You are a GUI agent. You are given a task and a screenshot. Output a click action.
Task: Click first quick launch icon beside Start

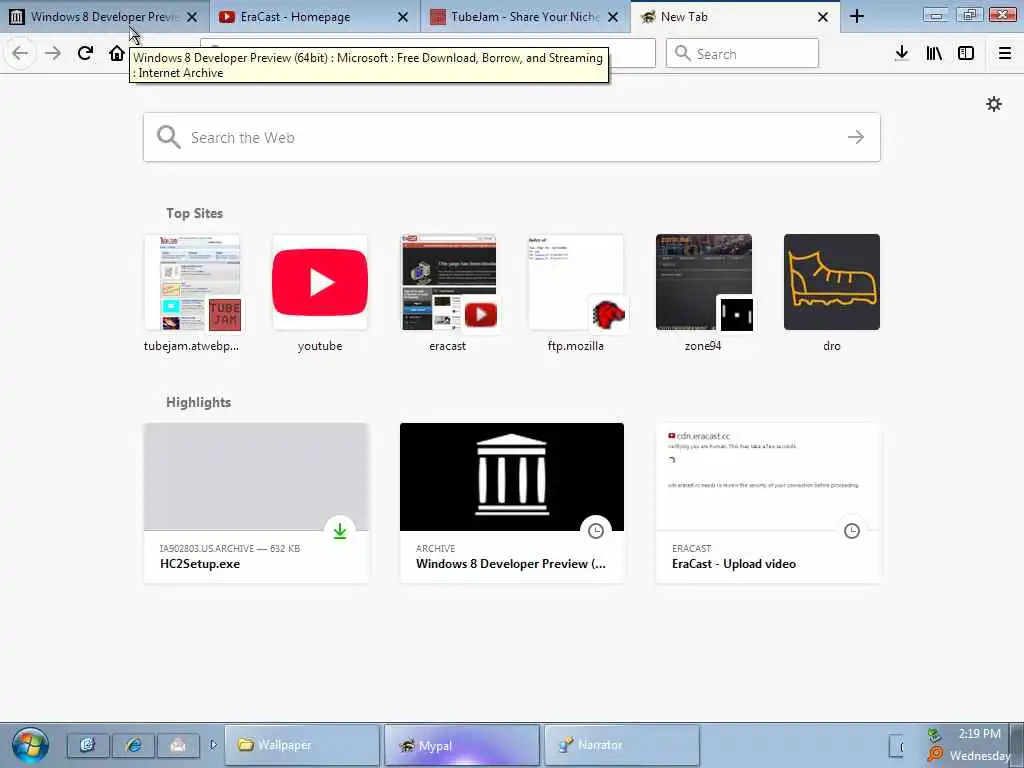88,745
